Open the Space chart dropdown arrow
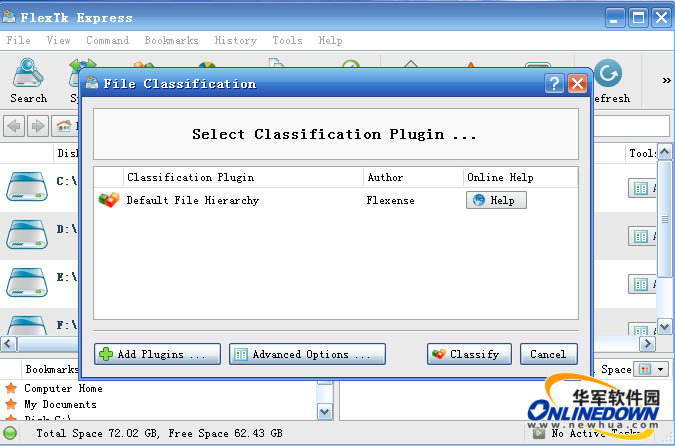675x446 pixels. tap(661, 369)
